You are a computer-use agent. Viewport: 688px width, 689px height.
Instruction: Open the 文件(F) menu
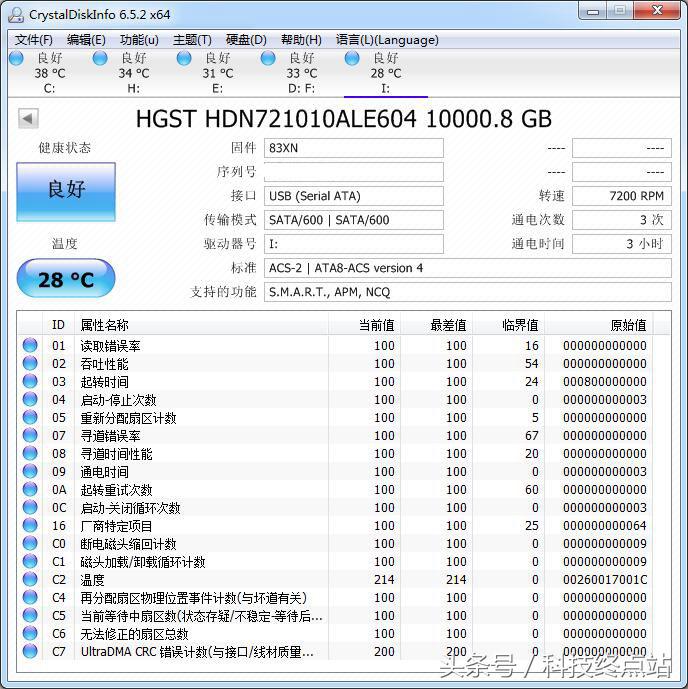point(33,40)
